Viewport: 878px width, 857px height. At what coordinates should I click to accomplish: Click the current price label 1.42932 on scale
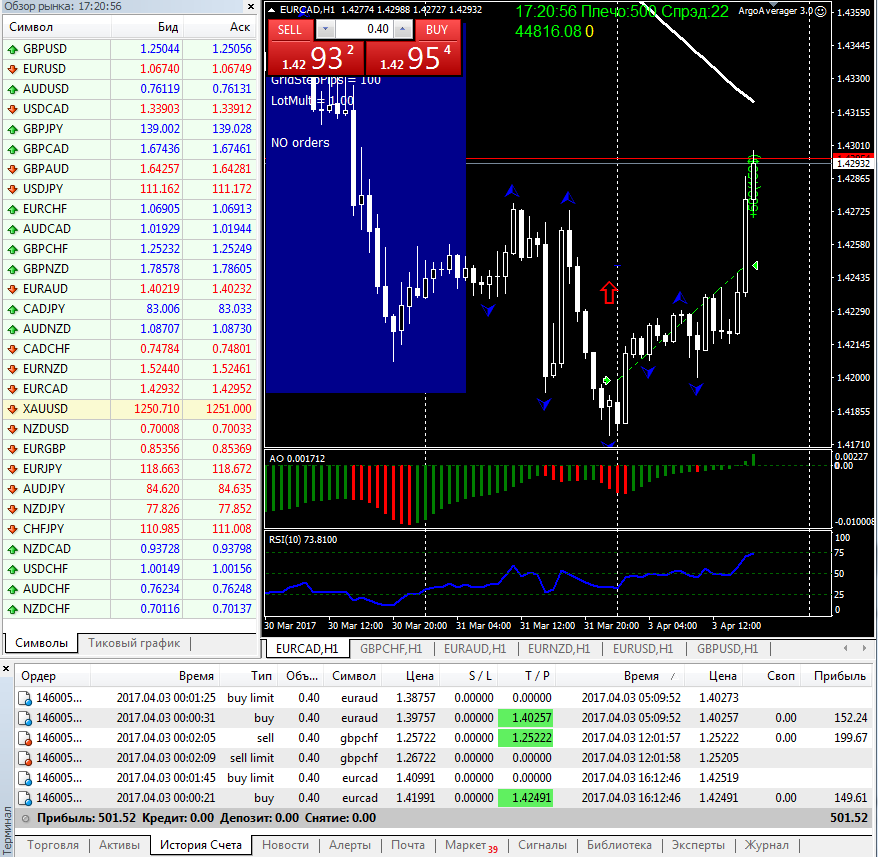[x=853, y=164]
